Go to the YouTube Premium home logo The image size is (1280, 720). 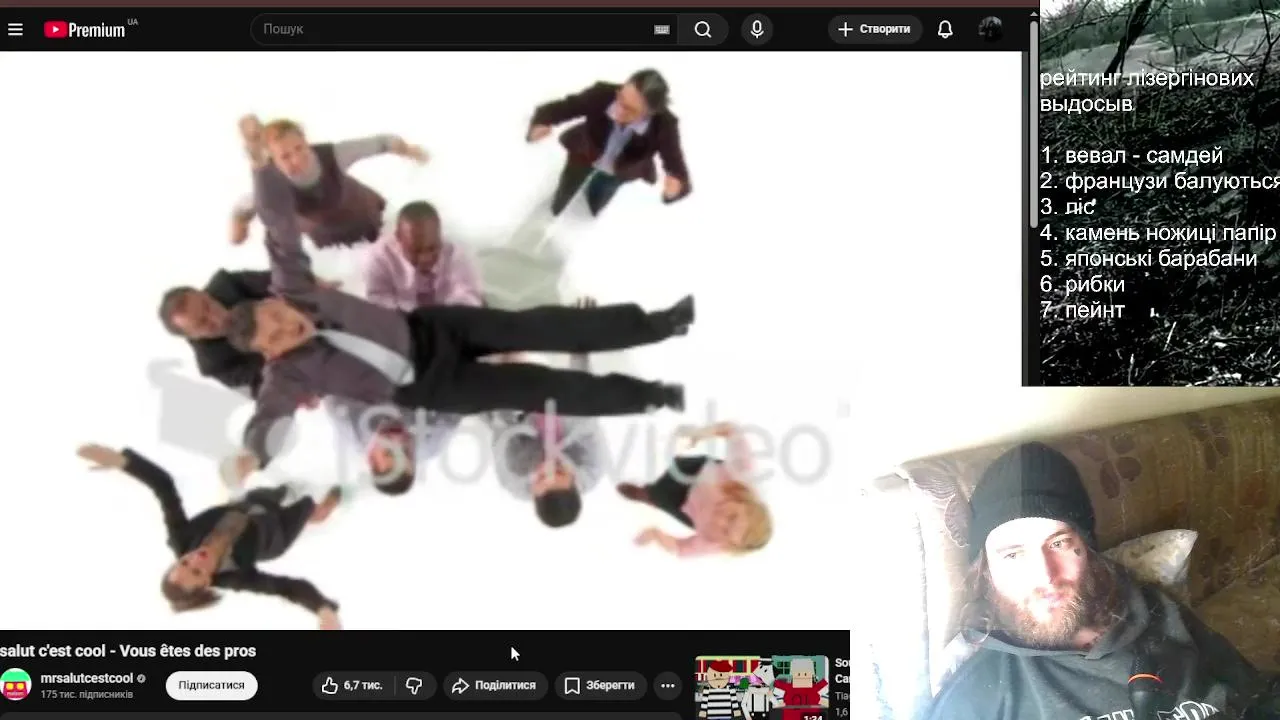coord(85,29)
